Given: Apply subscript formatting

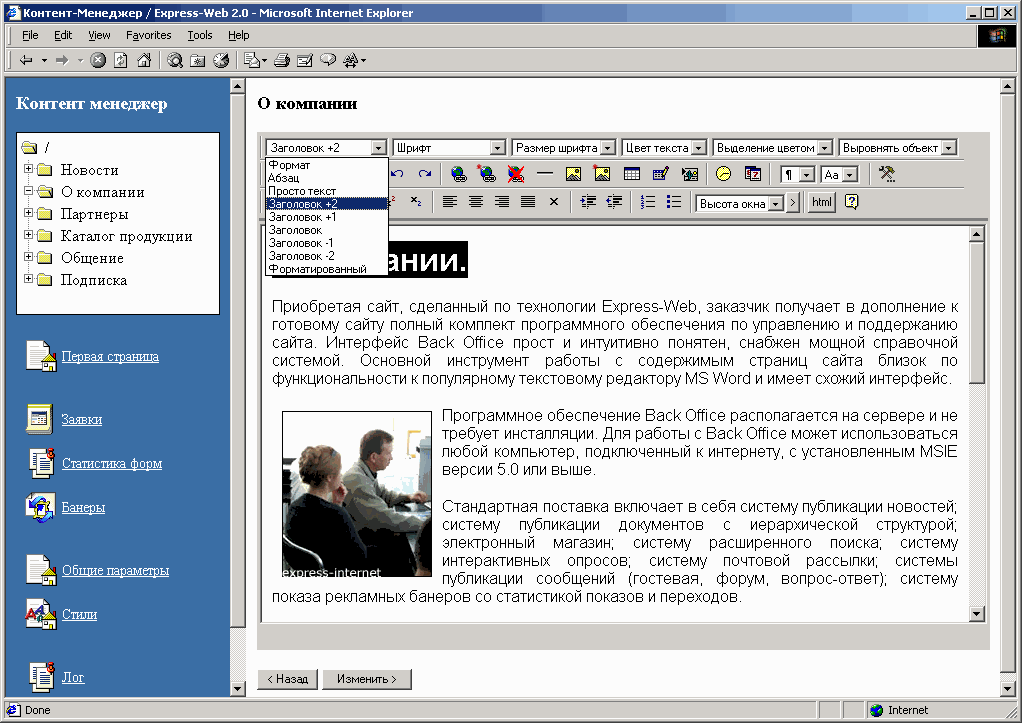Looking at the screenshot, I should (416, 201).
